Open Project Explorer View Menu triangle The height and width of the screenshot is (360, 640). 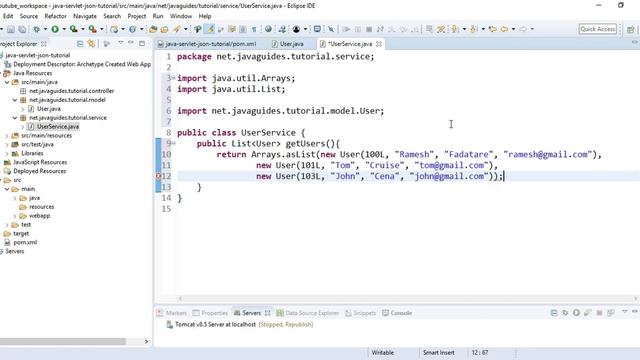click(120, 43)
